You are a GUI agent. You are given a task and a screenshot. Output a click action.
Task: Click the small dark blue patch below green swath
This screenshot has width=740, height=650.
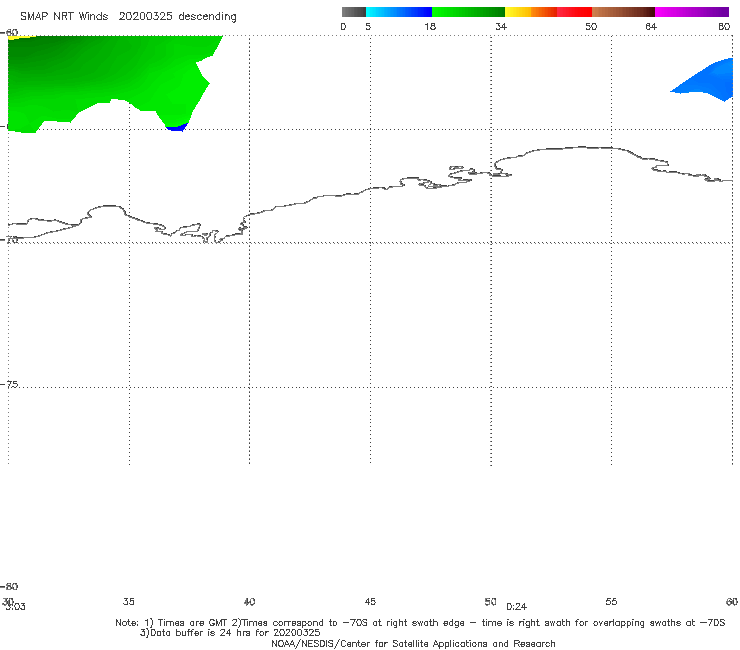pyautogui.click(x=177, y=127)
